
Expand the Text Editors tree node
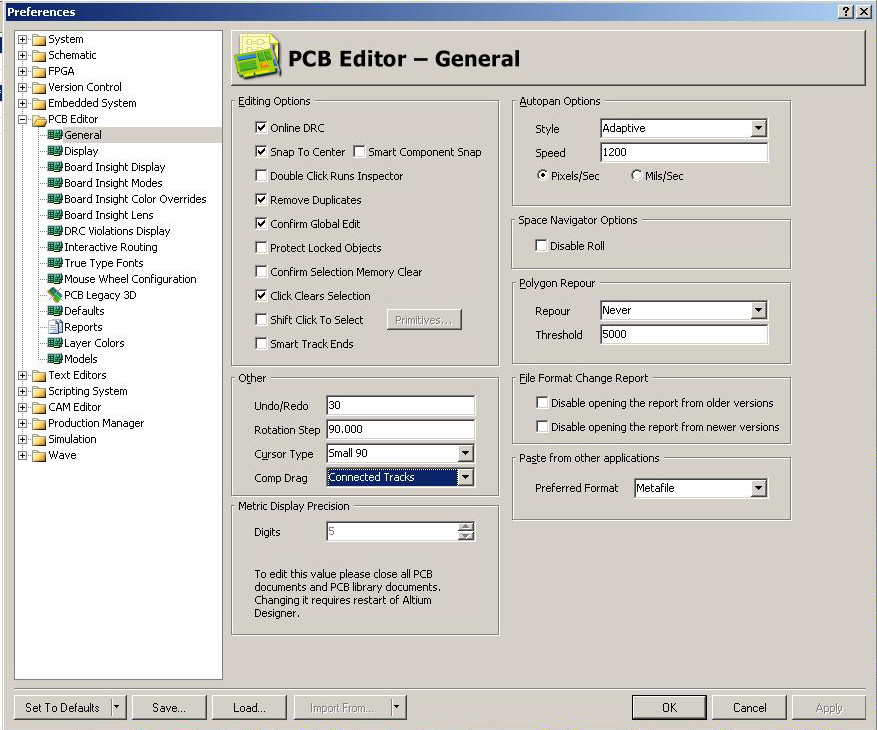pyautogui.click(x=22, y=375)
